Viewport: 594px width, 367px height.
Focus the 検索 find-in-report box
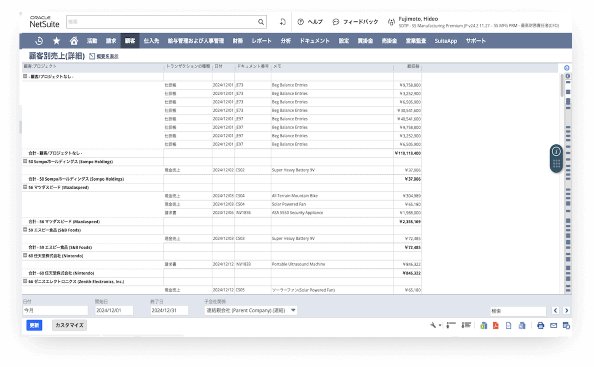518,311
